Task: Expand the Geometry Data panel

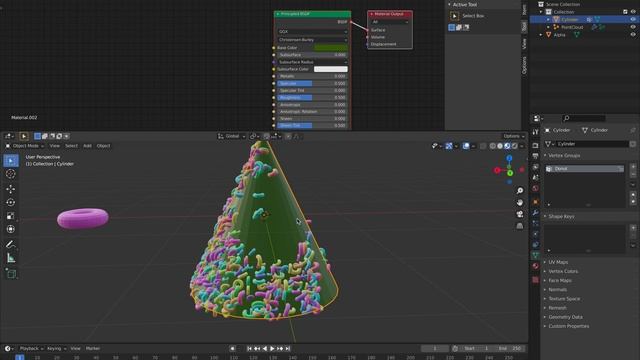Action: pos(565,317)
